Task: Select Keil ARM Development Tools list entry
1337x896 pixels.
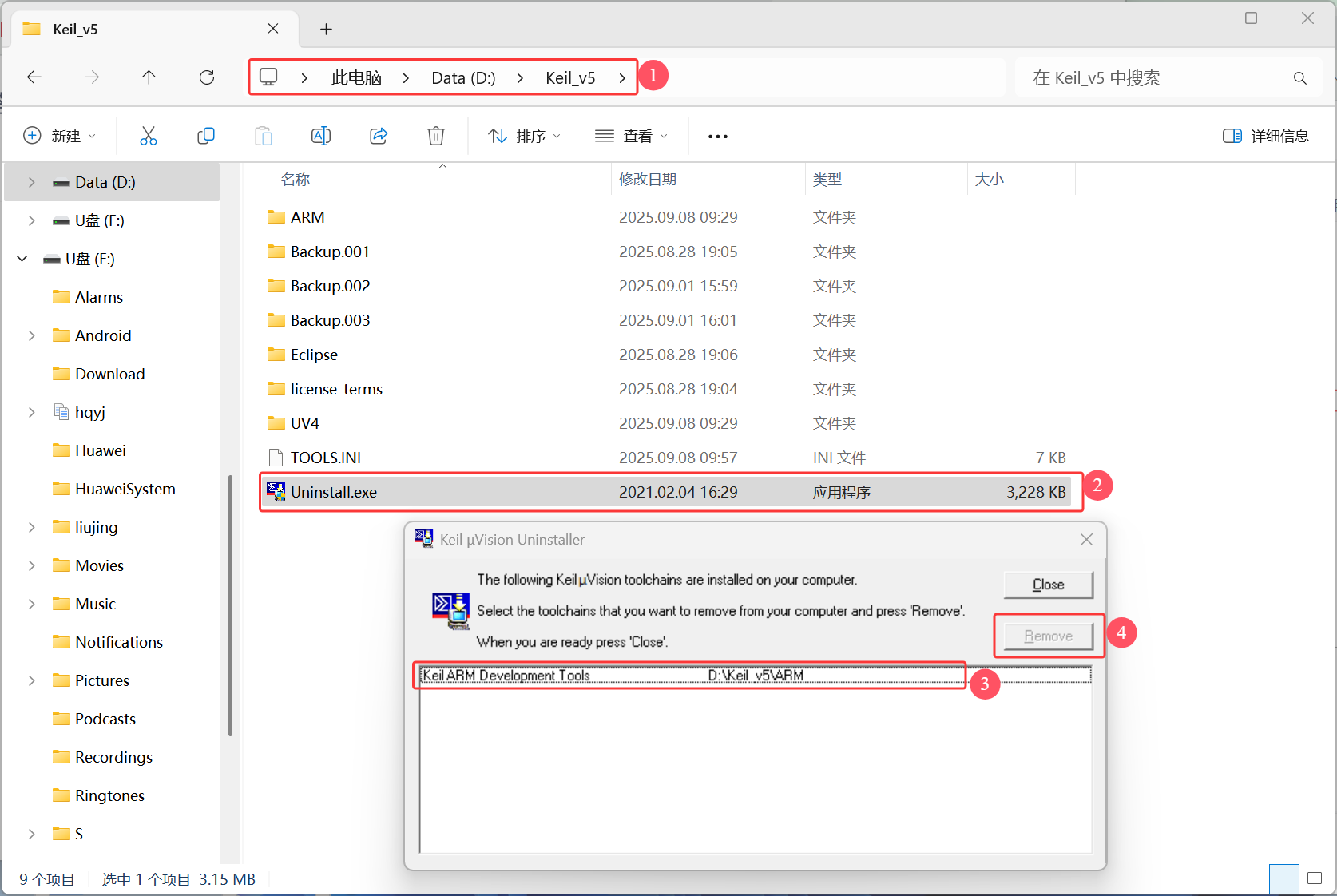Action: tap(756, 676)
